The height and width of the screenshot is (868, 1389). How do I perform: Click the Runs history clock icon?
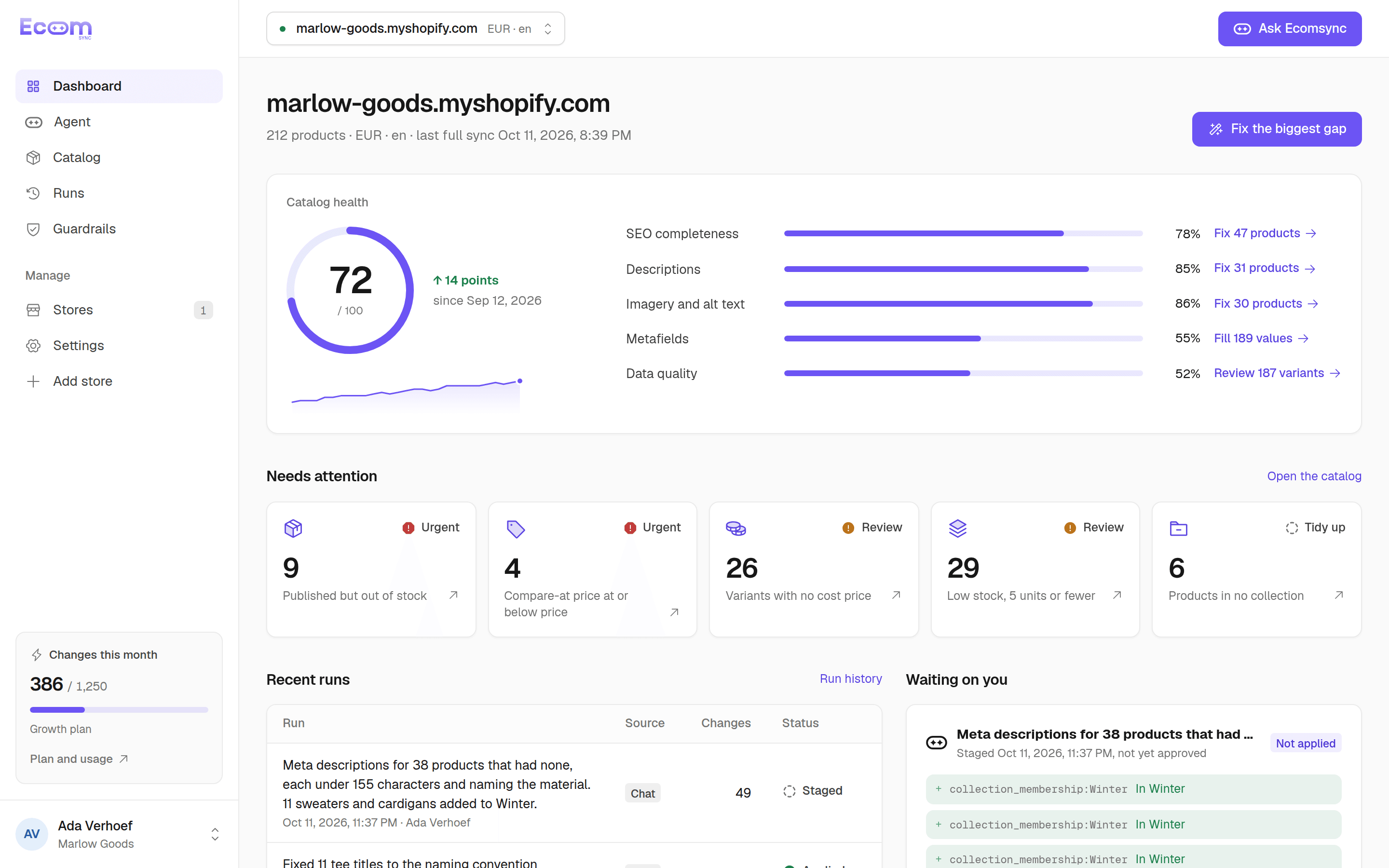point(33,193)
